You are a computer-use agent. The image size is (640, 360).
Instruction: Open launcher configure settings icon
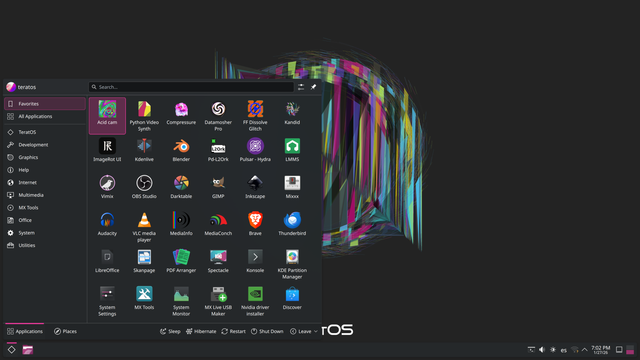point(301,87)
